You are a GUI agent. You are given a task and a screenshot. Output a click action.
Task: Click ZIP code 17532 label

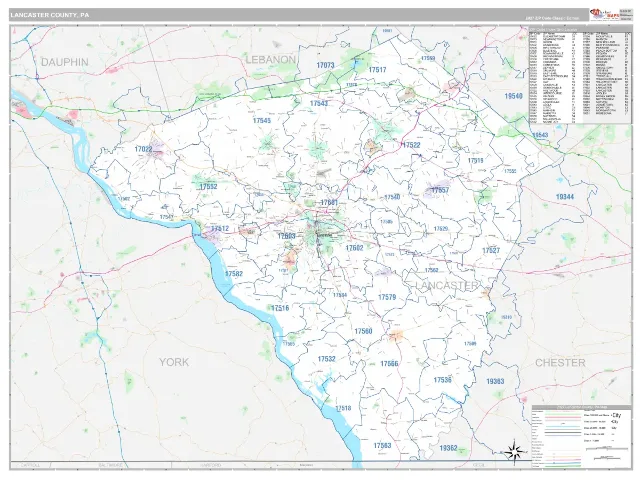click(327, 359)
